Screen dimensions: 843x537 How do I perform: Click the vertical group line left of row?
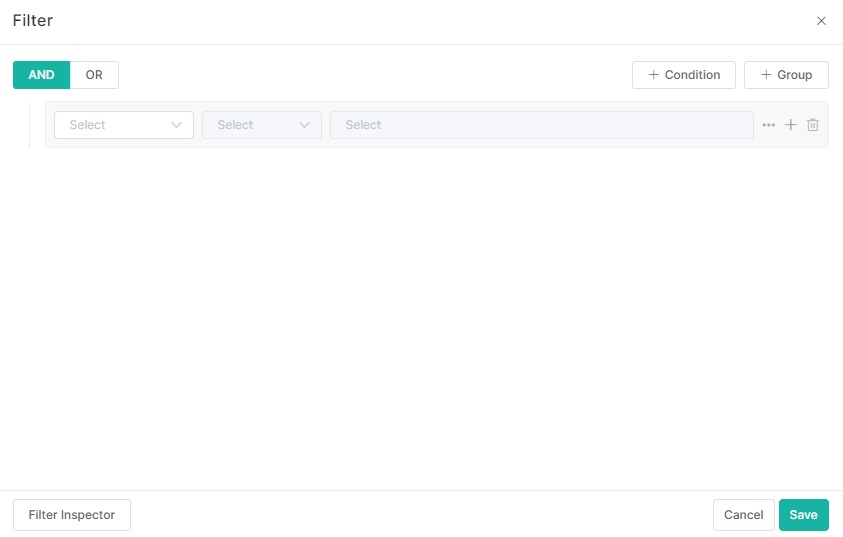[29, 125]
